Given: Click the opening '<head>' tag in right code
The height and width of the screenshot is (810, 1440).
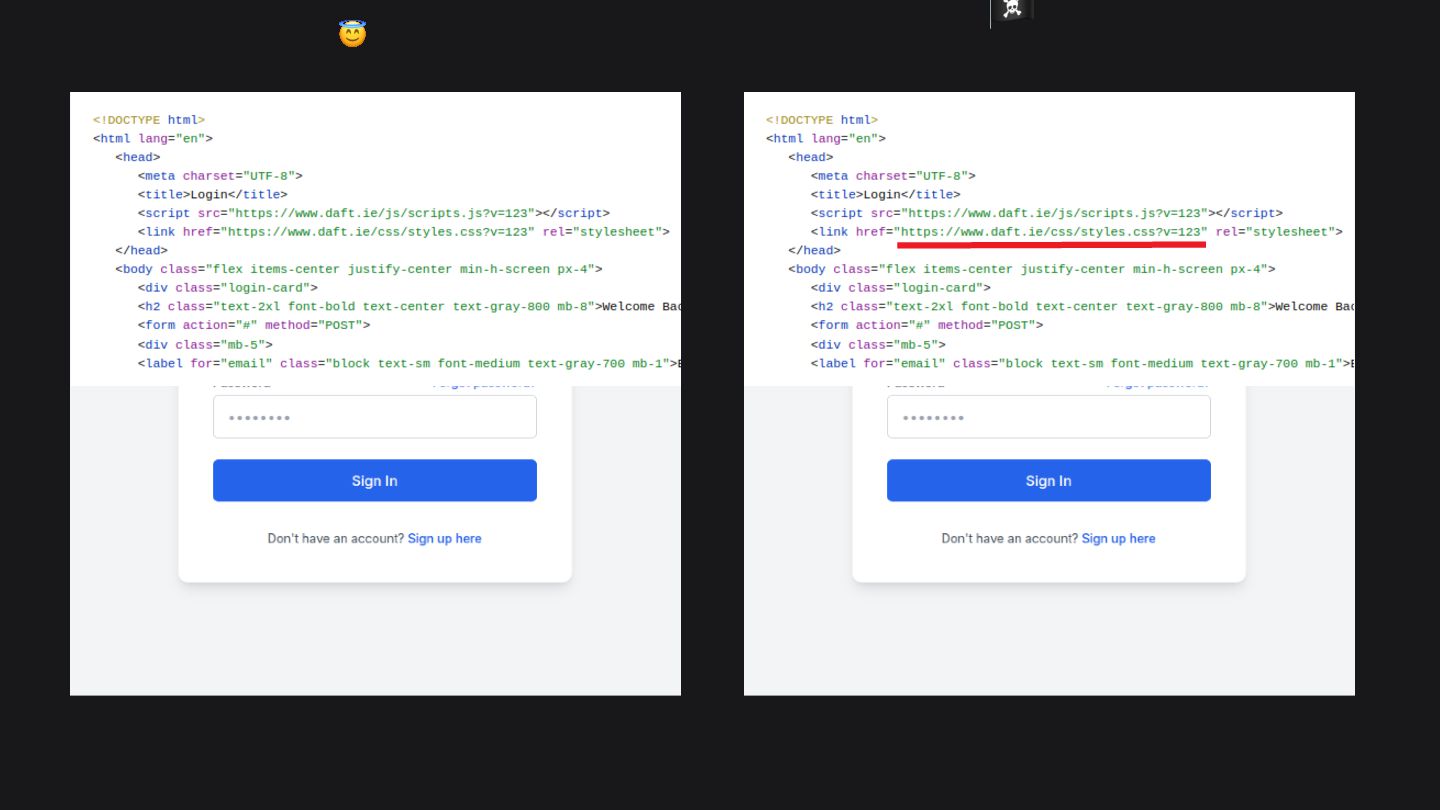Looking at the screenshot, I should pyautogui.click(x=811, y=157).
